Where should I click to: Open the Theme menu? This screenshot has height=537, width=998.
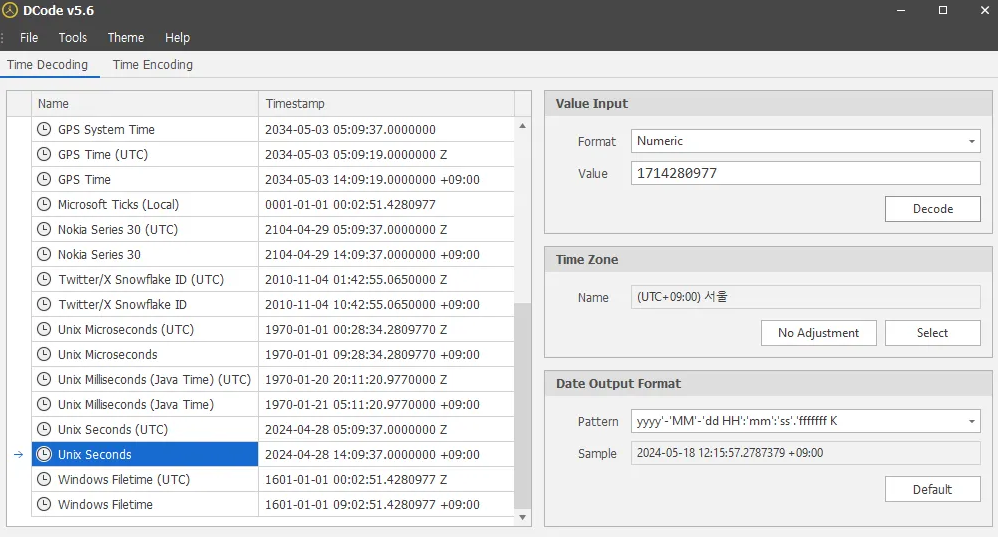pyautogui.click(x=126, y=38)
